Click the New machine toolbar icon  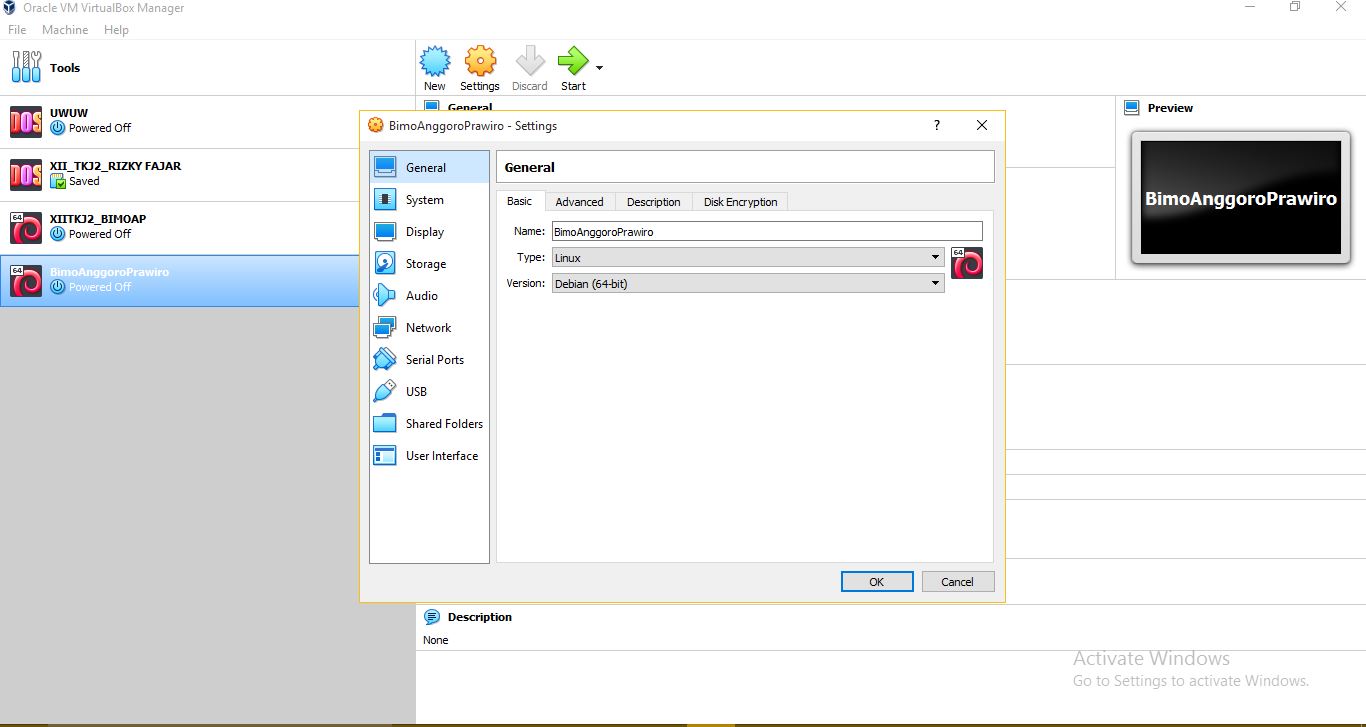pyautogui.click(x=435, y=62)
